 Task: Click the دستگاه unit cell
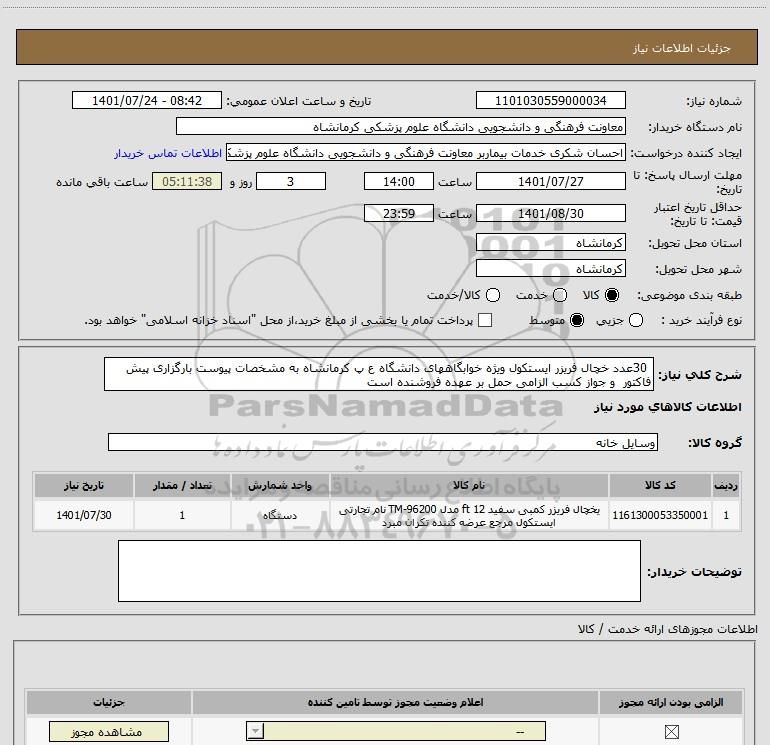pyautogui.click(x=280, y=515)
